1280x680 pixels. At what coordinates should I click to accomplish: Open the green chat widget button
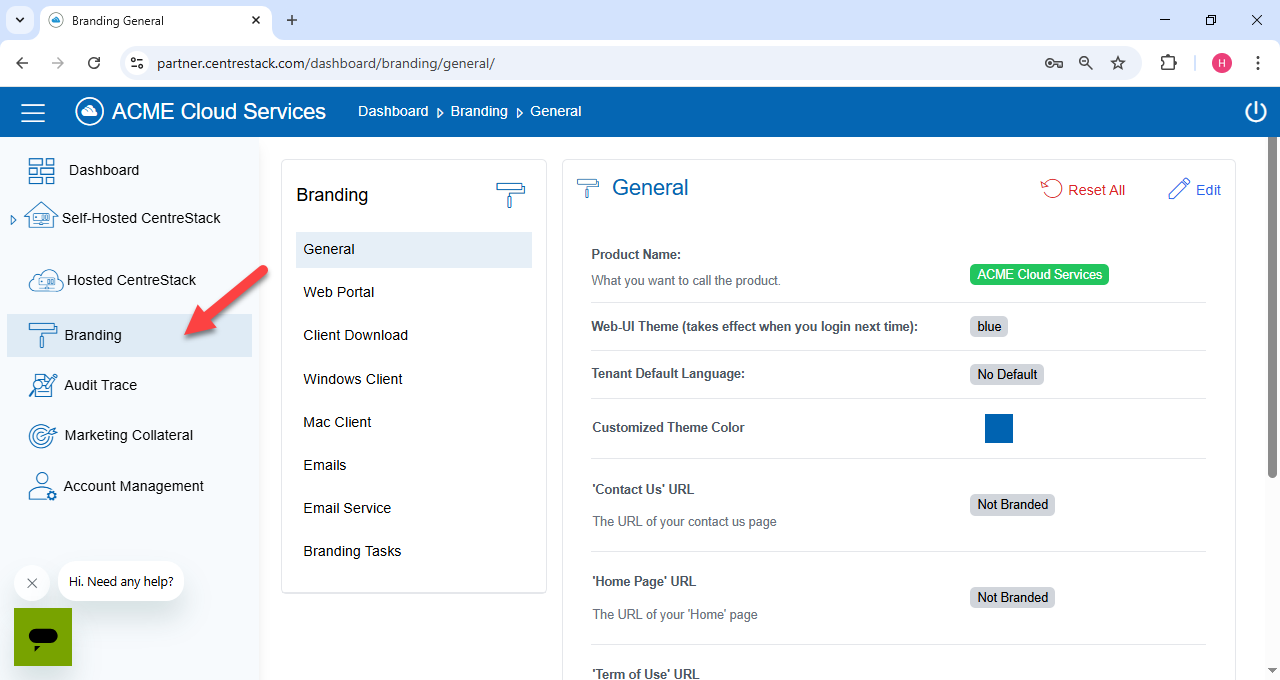[43, 636]
